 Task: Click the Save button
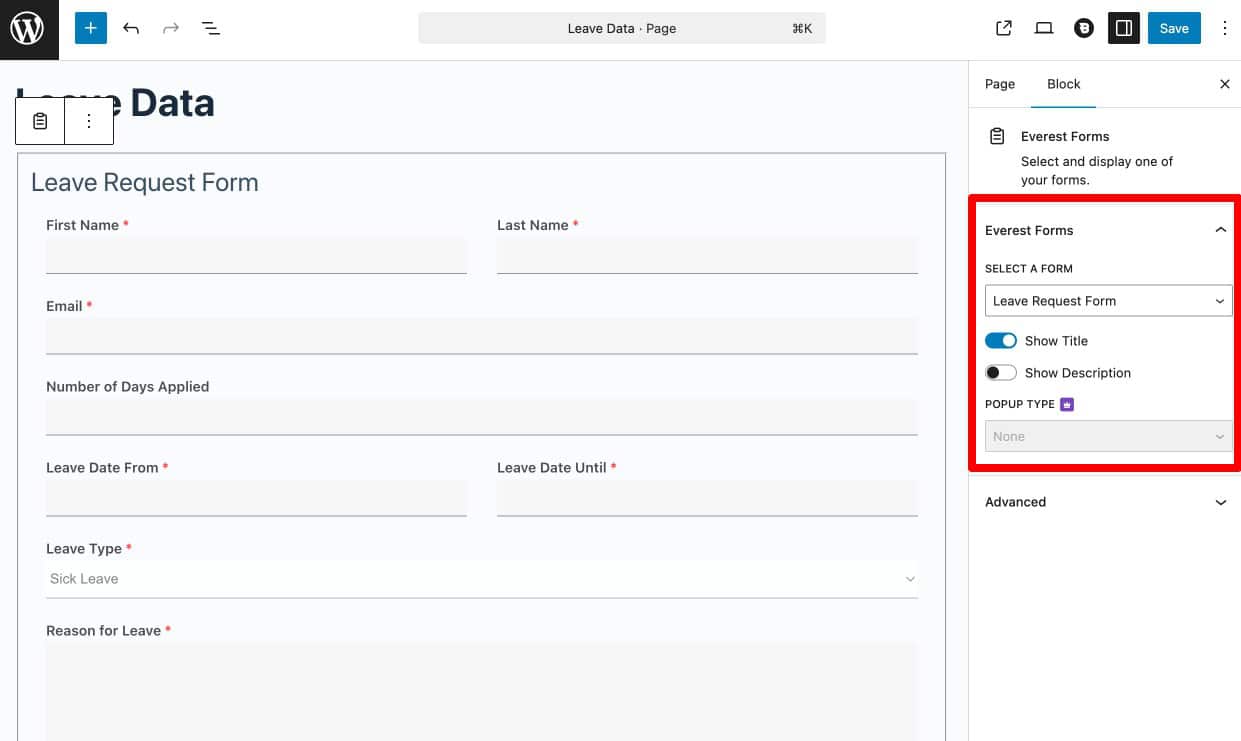tap(1174, 28)
